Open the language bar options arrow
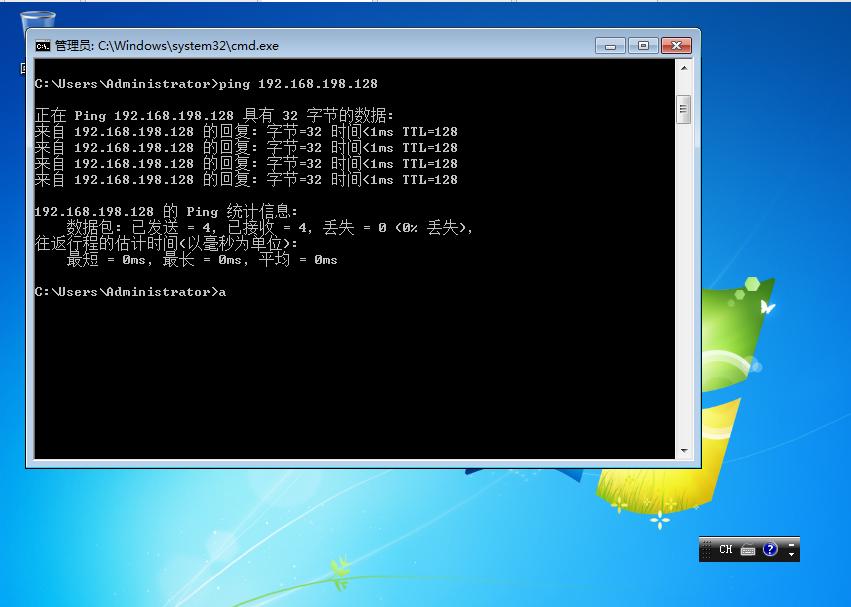 pyautogui.click(x=792, y=554)
